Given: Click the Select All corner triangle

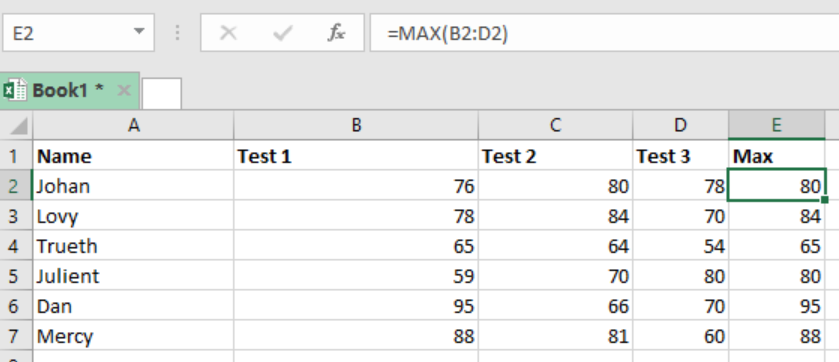Looking at the screenshot, I should click(x=18, y=126).
